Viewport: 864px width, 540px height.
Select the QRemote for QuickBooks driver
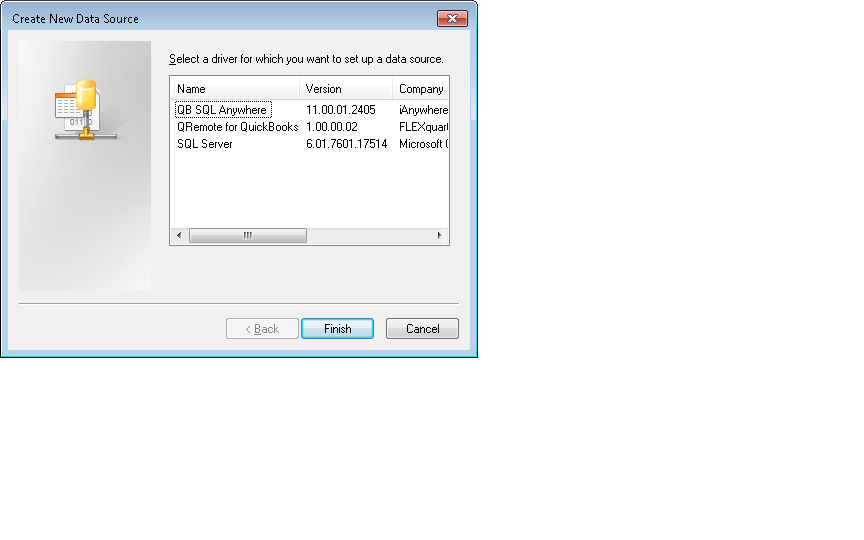coord(237,127)
